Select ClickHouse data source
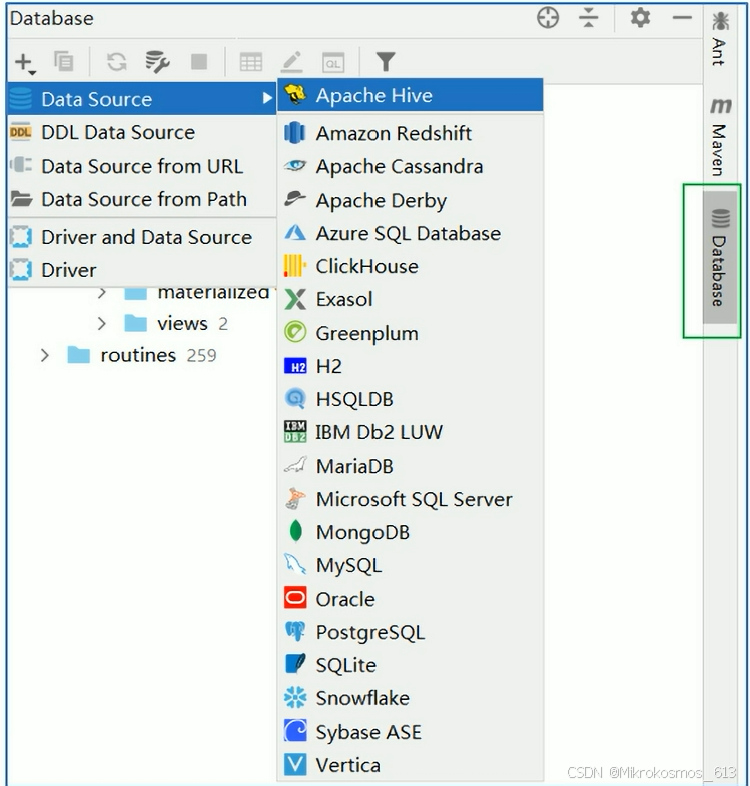 pyautogui.click(x=410, y=266)
